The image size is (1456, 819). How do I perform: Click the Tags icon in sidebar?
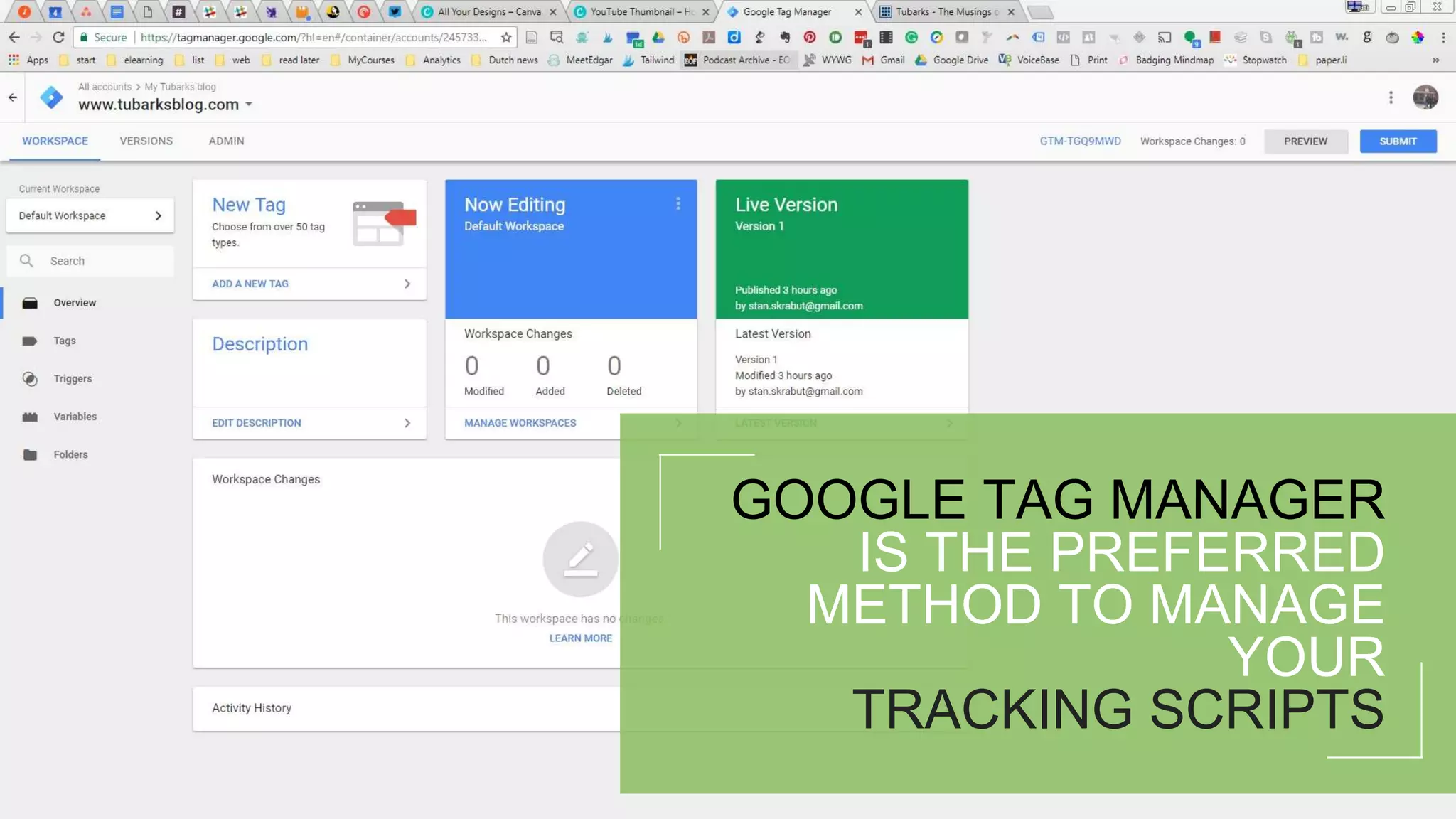(x=30, y=341)
